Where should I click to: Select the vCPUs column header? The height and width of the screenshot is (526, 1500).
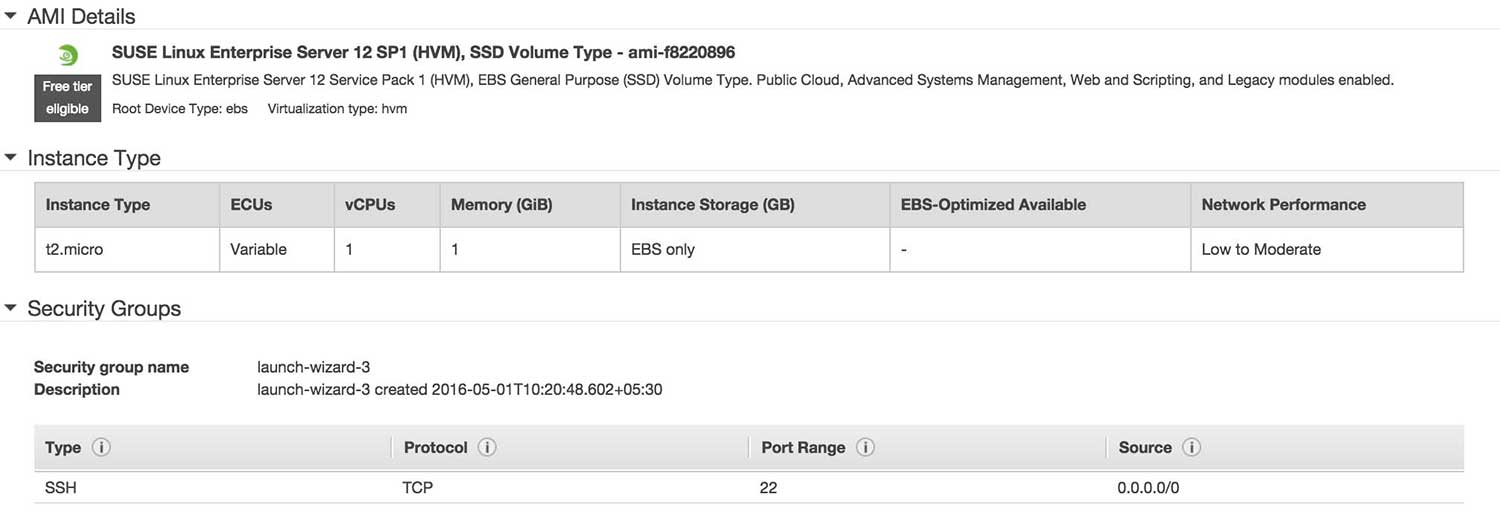click(370, 204)
